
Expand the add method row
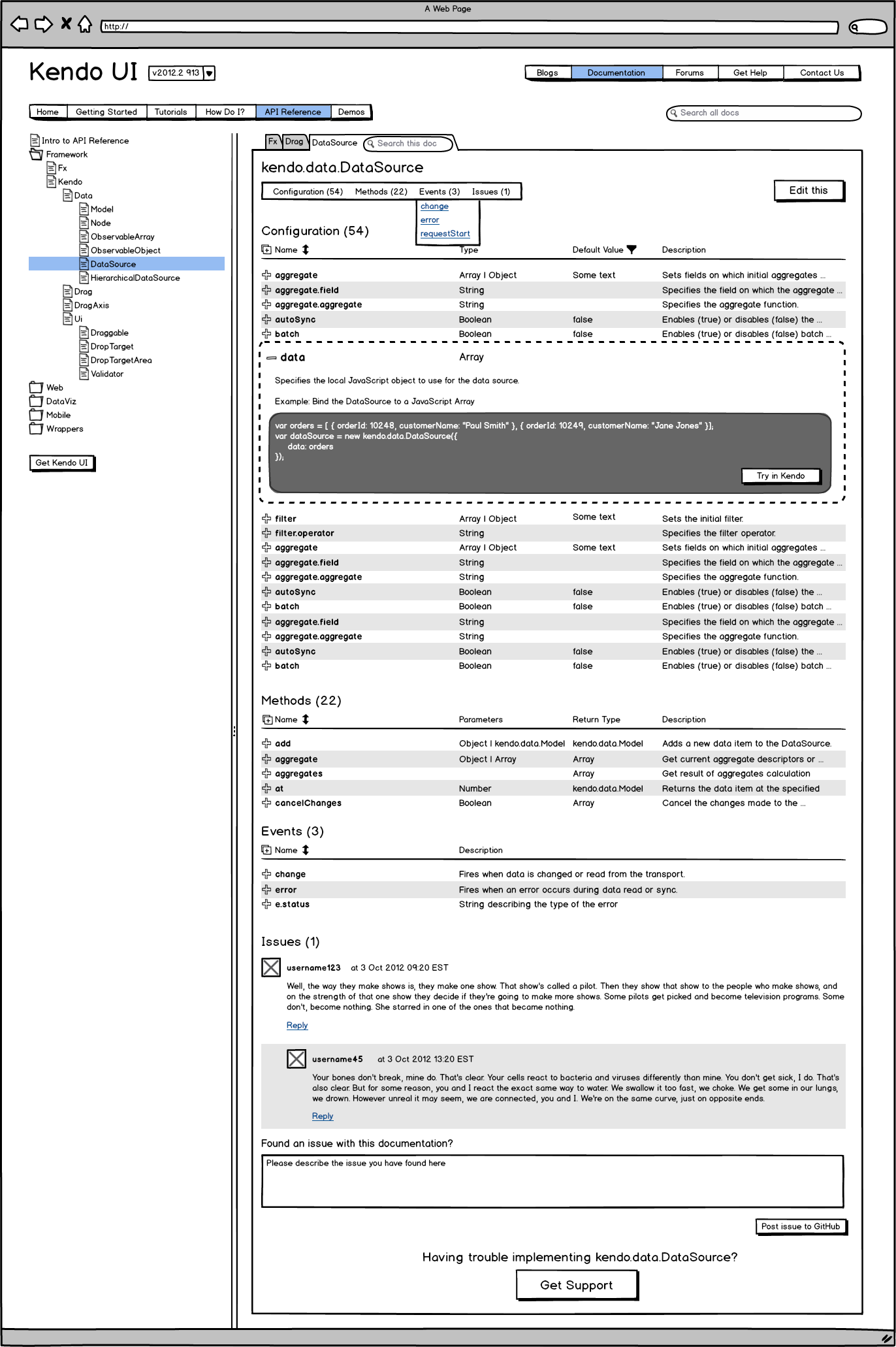click(266, 743)
